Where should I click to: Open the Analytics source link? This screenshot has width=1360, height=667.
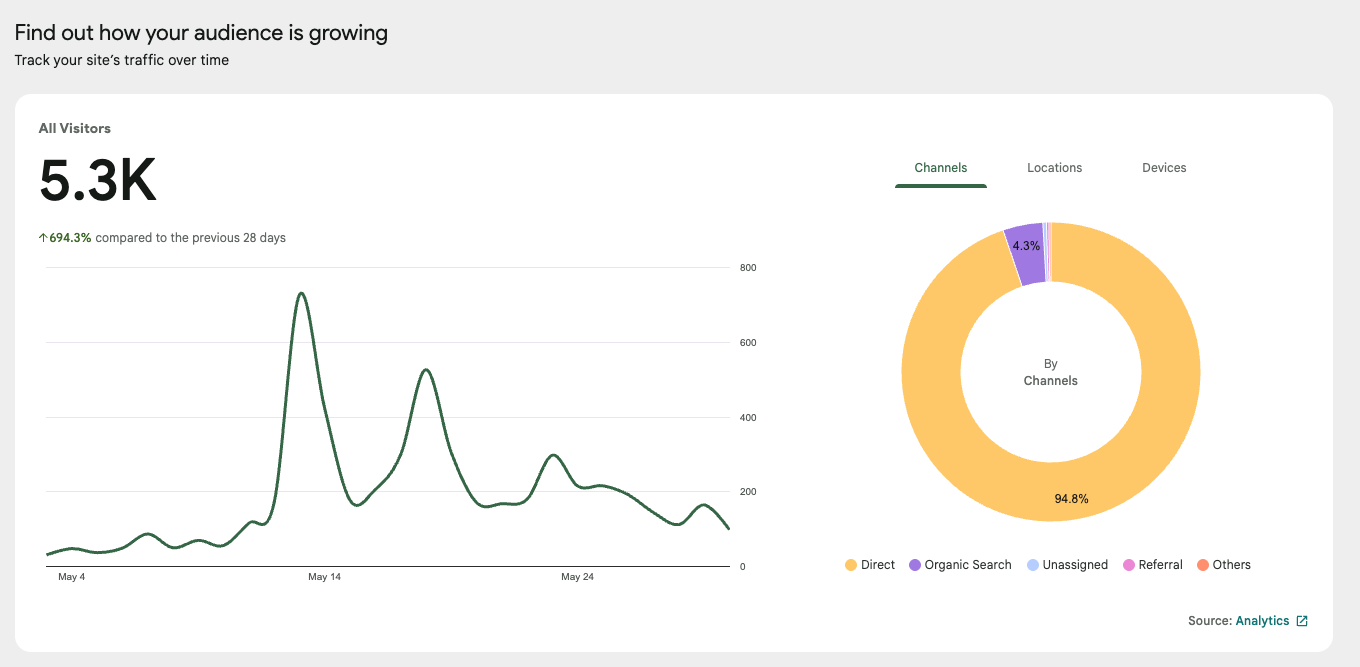[x=1262, y=621]
